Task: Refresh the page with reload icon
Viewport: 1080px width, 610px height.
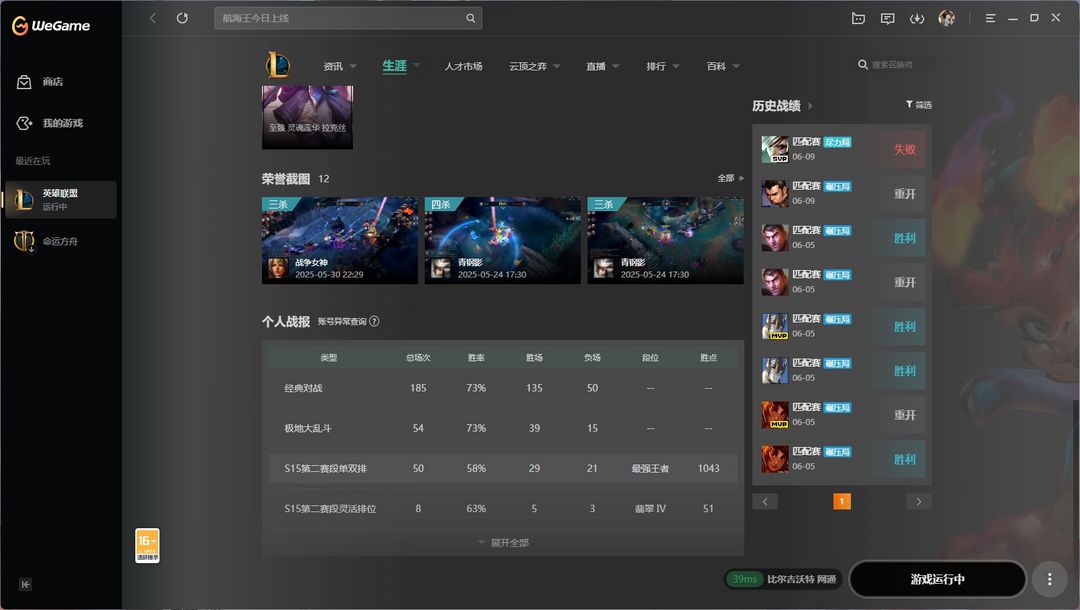Action: click(182, 18)
